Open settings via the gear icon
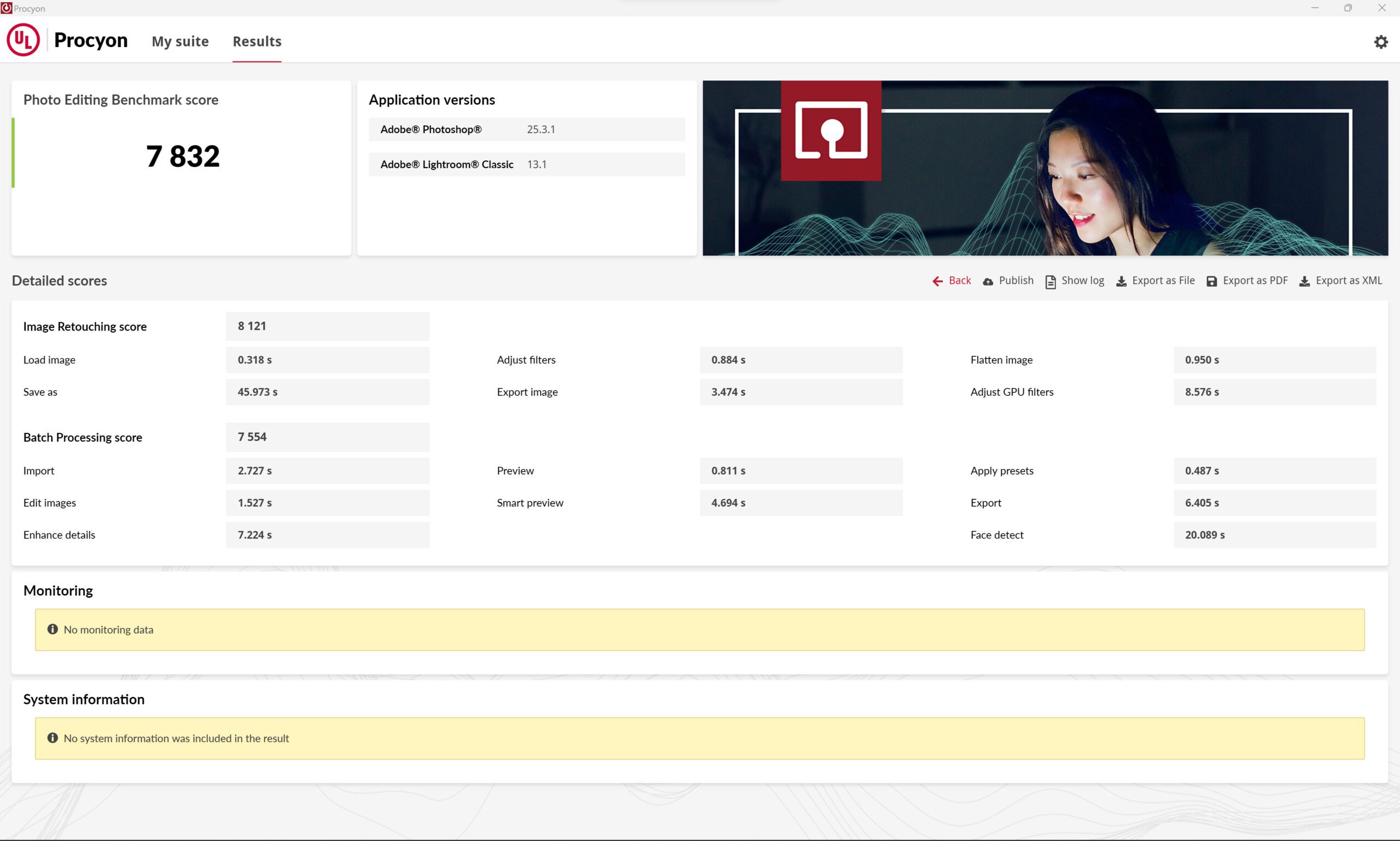Viewport: 1400px width, 841px height. (x=1381, y=42)
